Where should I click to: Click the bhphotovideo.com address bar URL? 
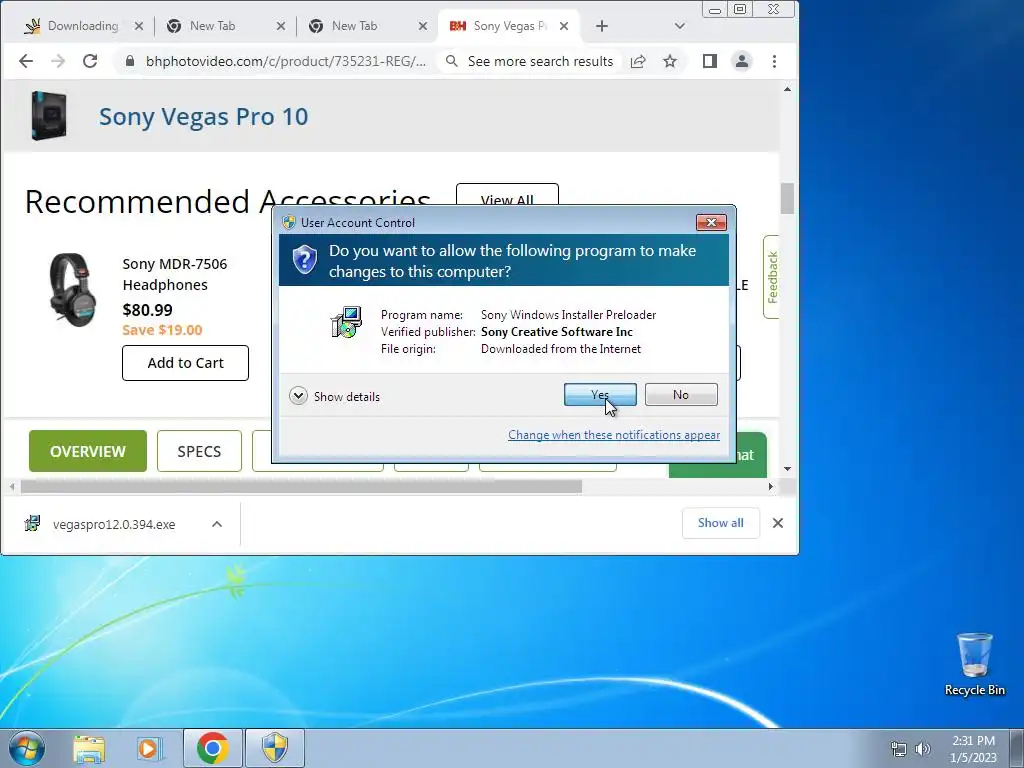(x=285, y=61)
